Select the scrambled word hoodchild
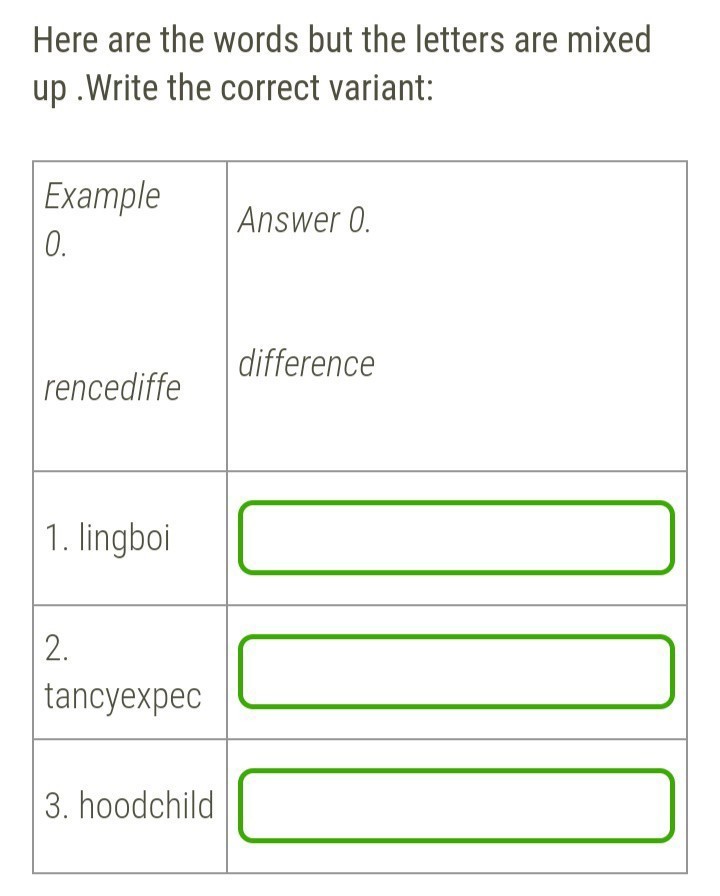720x896 pixels. point(146,805)
